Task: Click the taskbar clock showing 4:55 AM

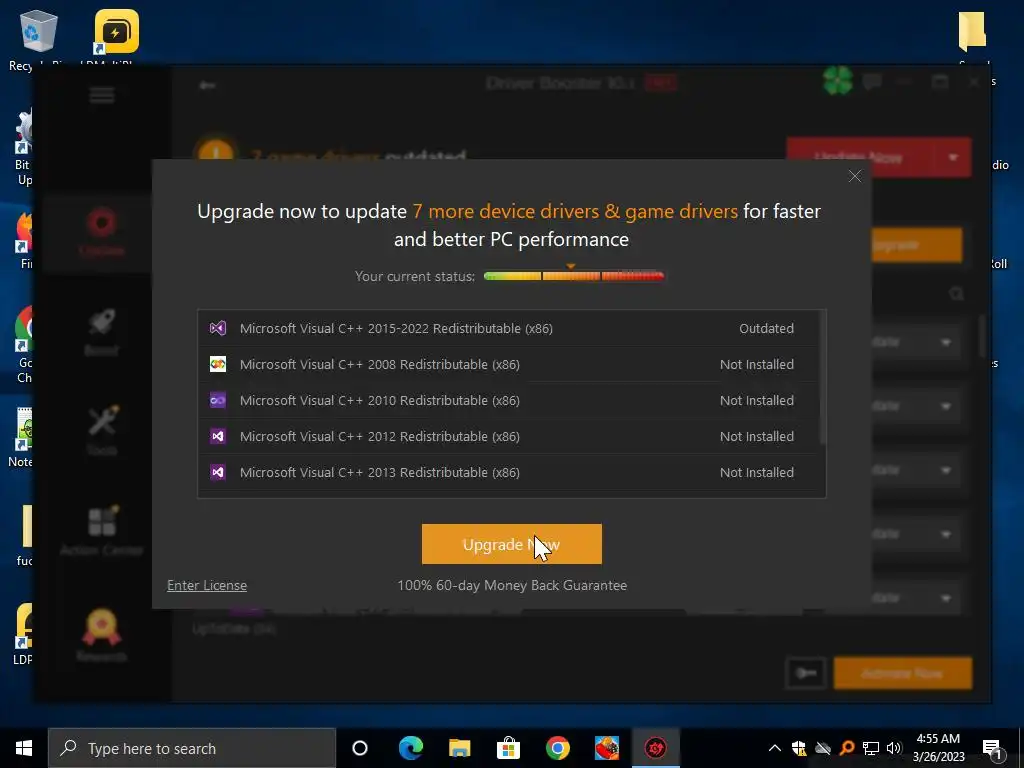Action: click(938, 748)
